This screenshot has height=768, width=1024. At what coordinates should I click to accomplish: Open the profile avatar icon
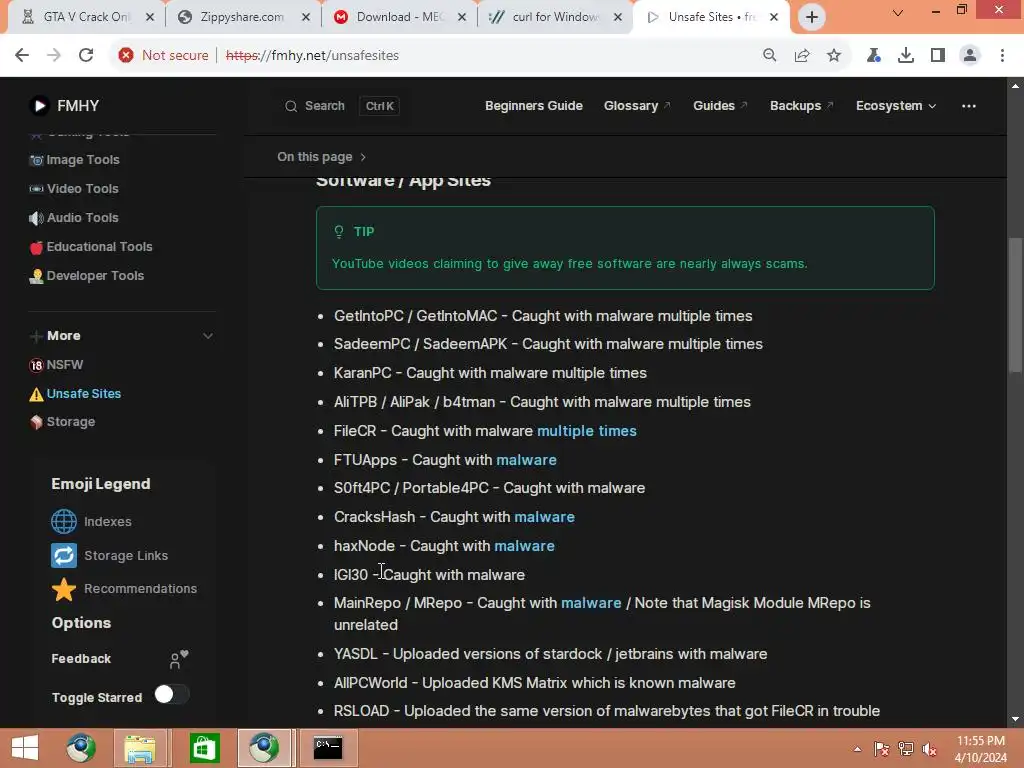coord(970,56)
